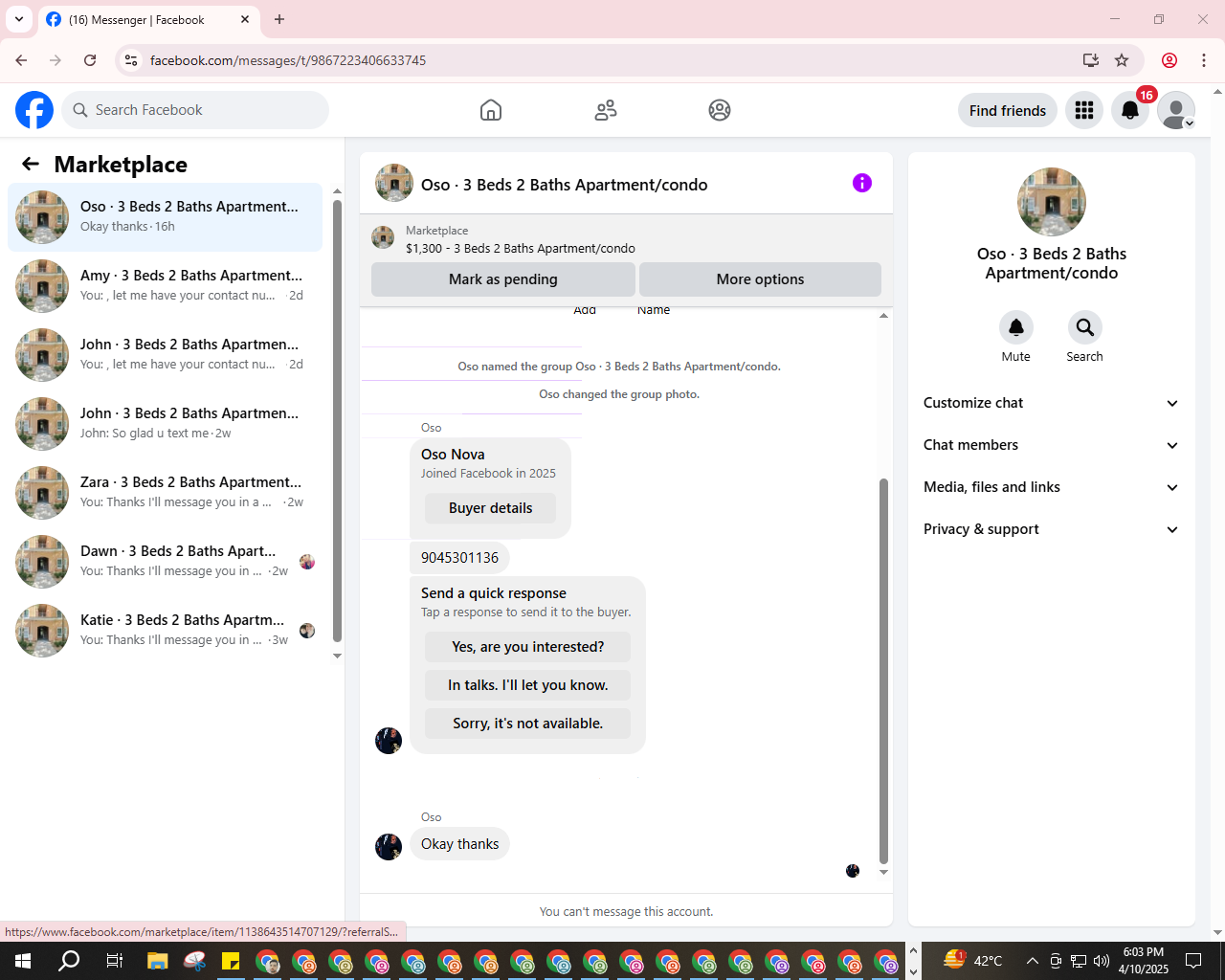Open the taskbar clock showing 6:03 PM

(x=1144, y=961)
